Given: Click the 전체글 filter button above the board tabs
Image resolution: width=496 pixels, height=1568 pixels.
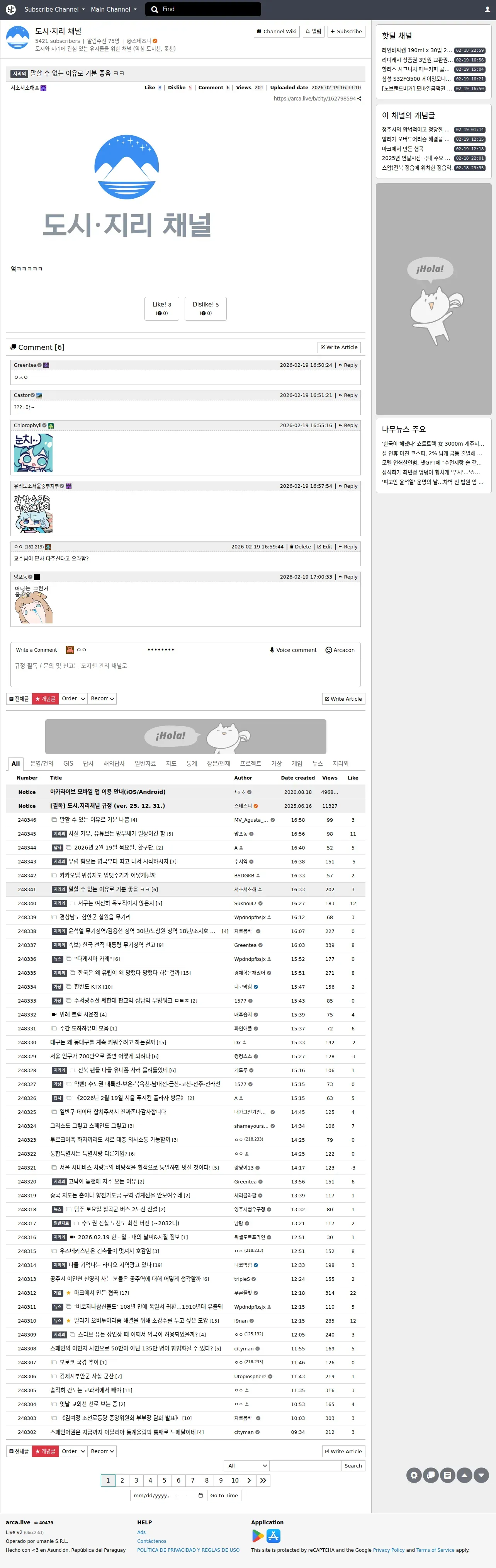Looking at the screenshot, I should 19,699.
